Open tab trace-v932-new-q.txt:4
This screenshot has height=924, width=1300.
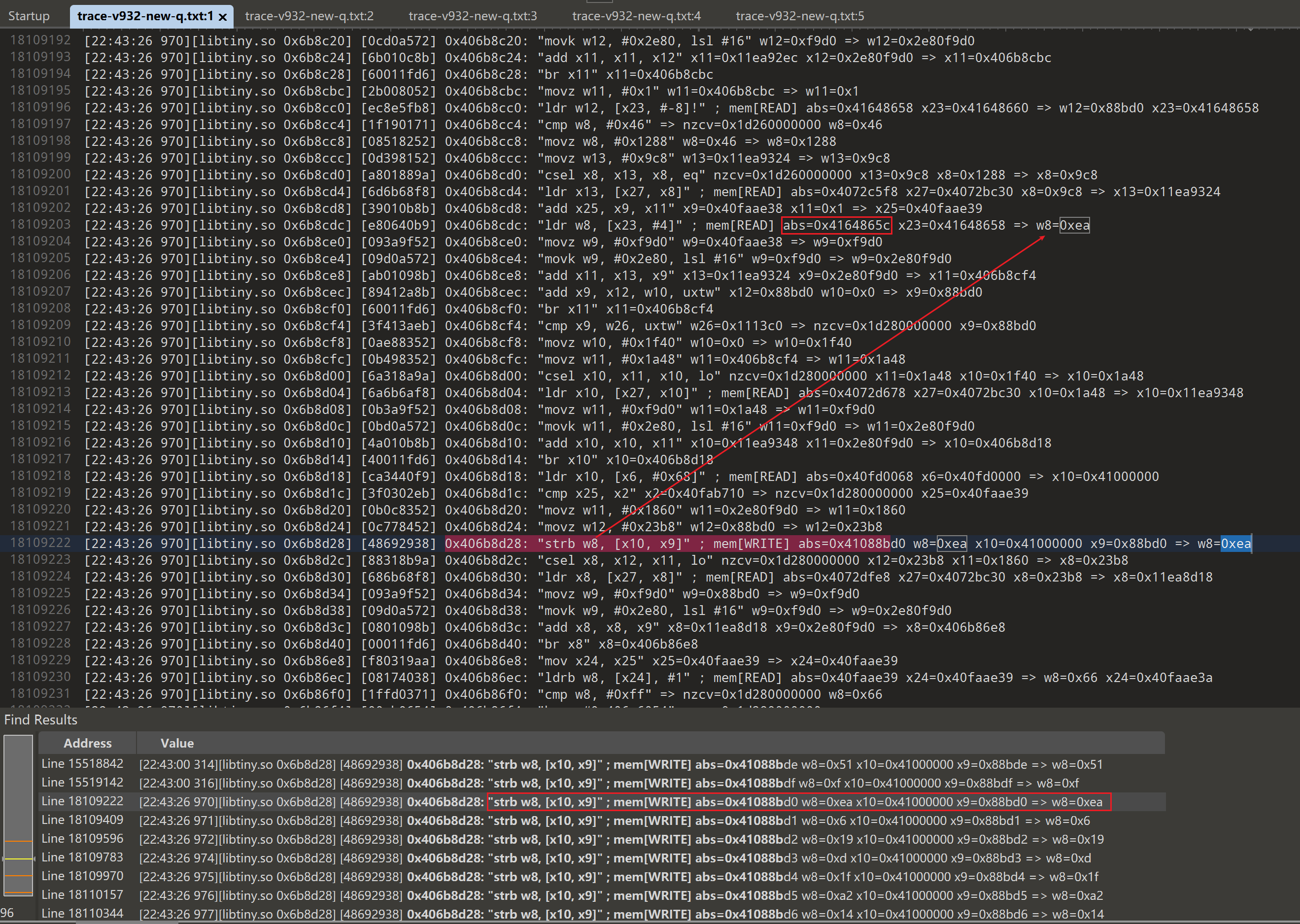637,16
